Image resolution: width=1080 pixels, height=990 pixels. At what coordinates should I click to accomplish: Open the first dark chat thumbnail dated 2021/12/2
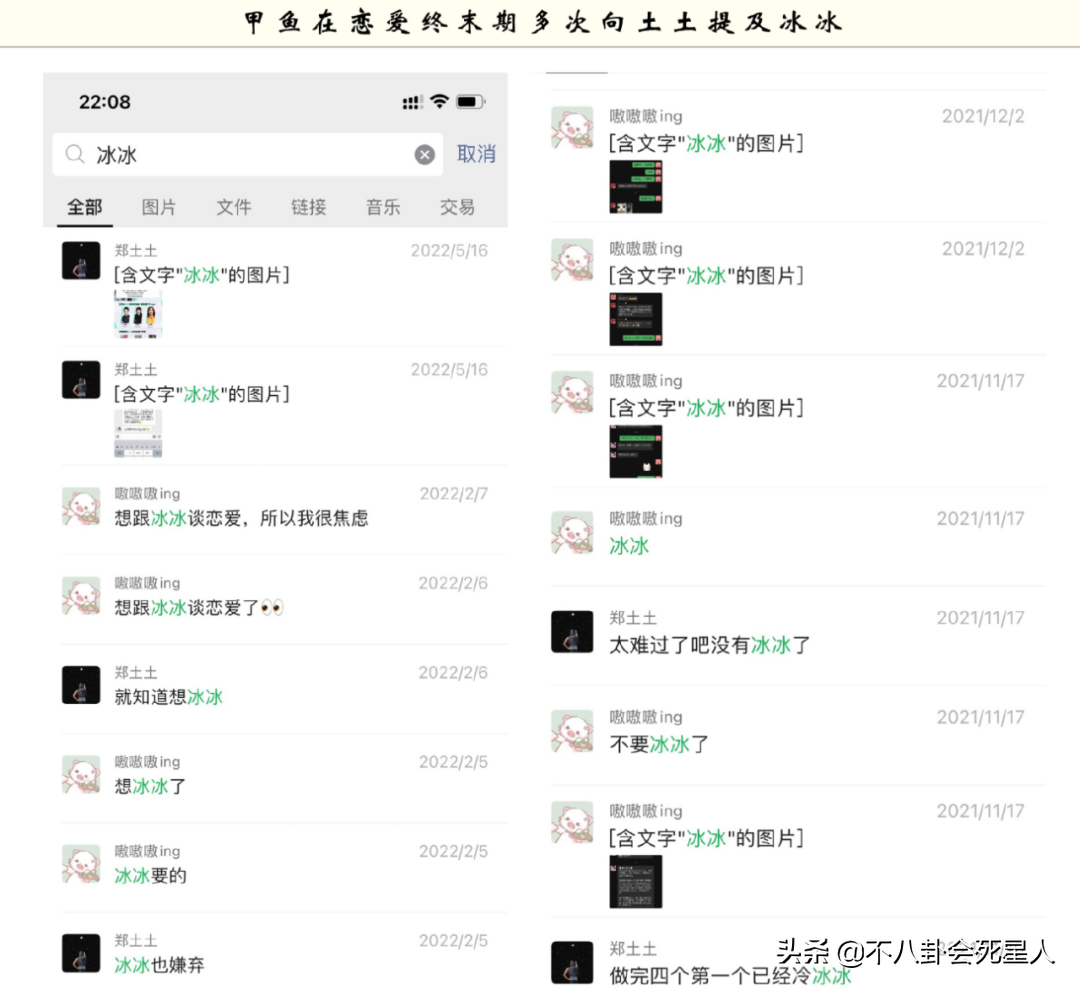coord(636,187)
